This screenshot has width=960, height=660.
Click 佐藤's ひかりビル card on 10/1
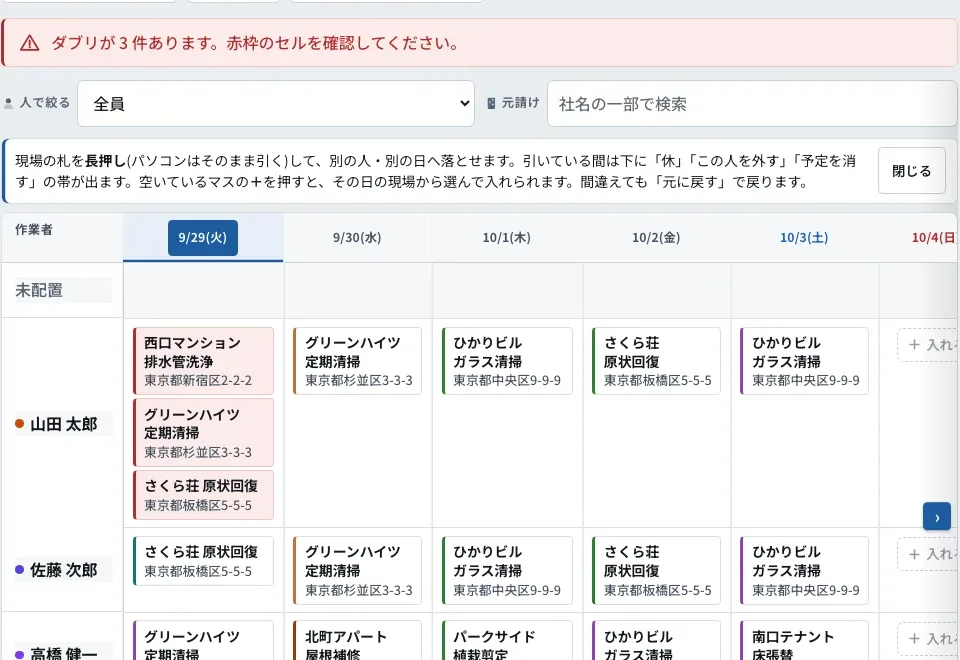click(x=507, y=571)
